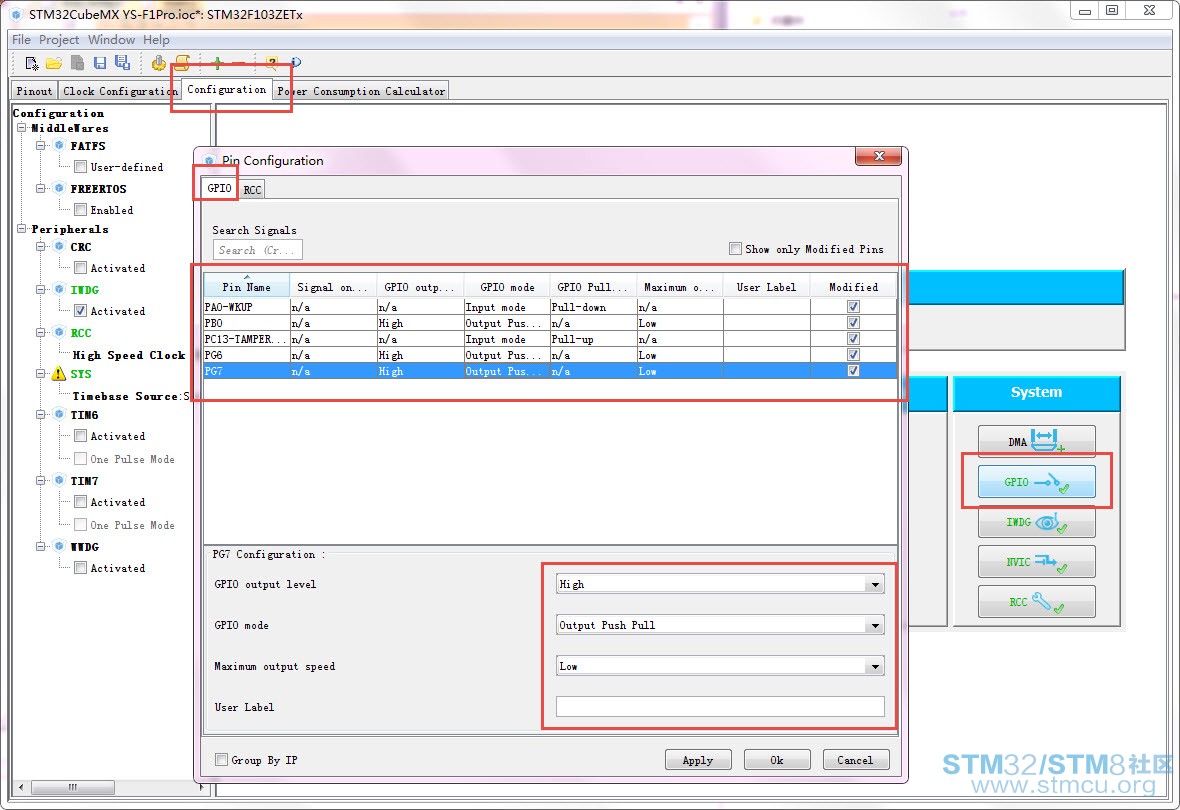Collapse the FATFS tree expander

tap(41, 145)
